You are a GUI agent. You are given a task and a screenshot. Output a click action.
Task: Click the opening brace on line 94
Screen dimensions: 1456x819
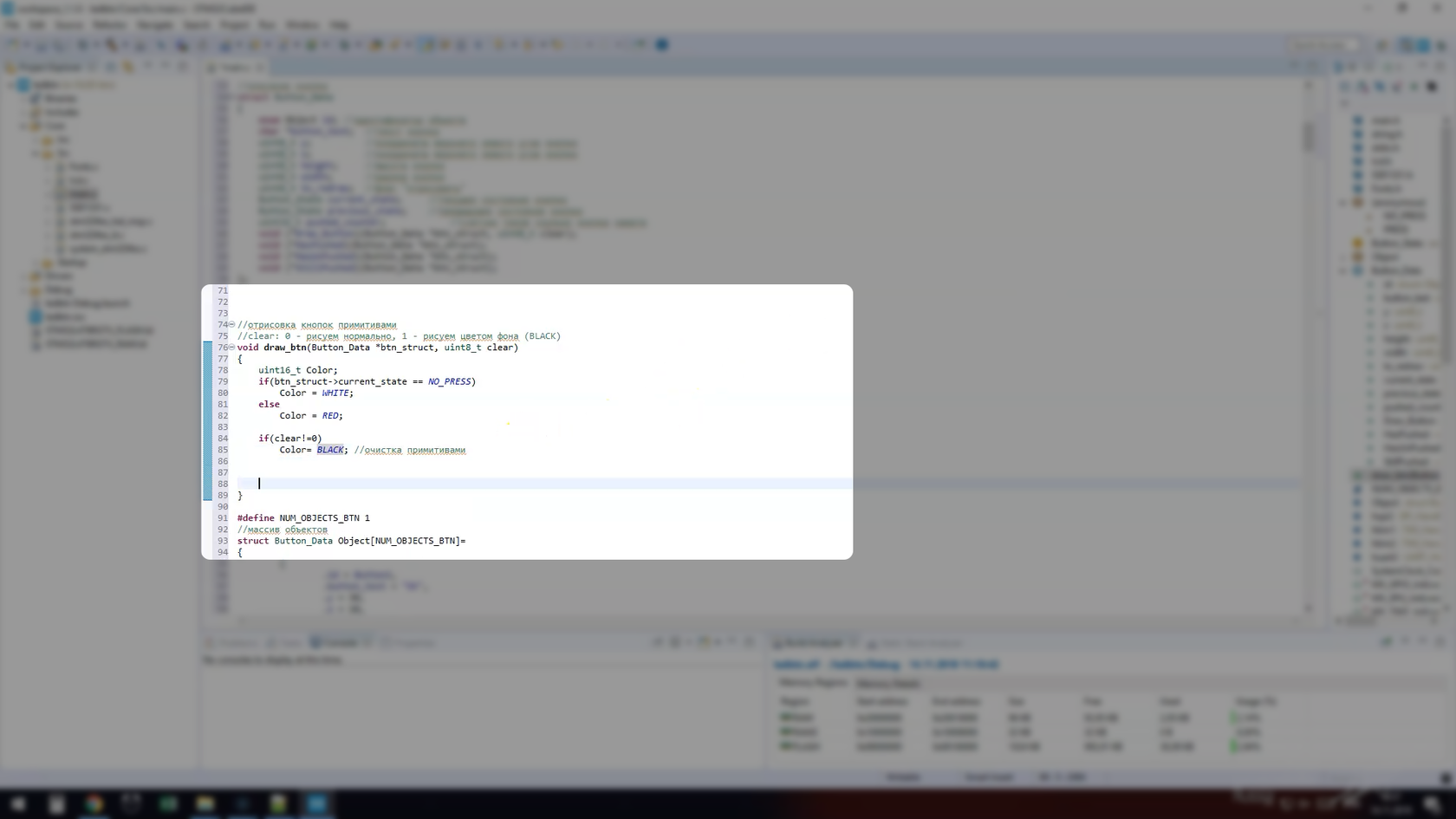click(240, 552)
